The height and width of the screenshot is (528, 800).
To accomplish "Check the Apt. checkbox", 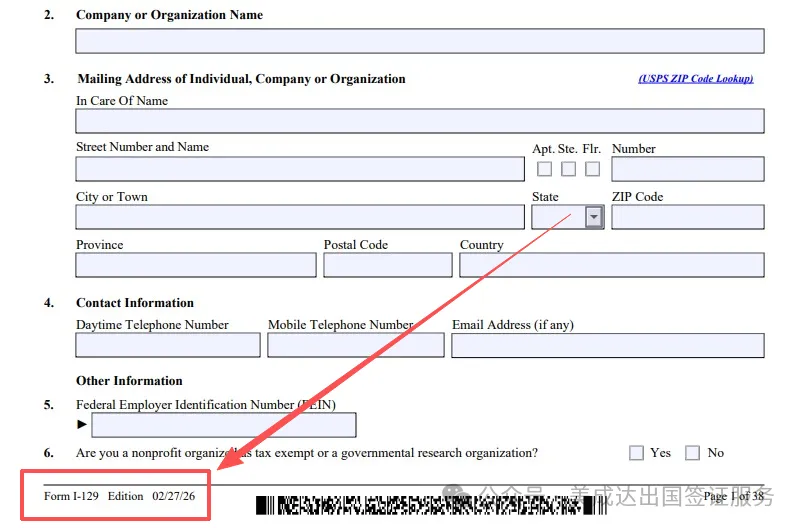I will point(545,169).
